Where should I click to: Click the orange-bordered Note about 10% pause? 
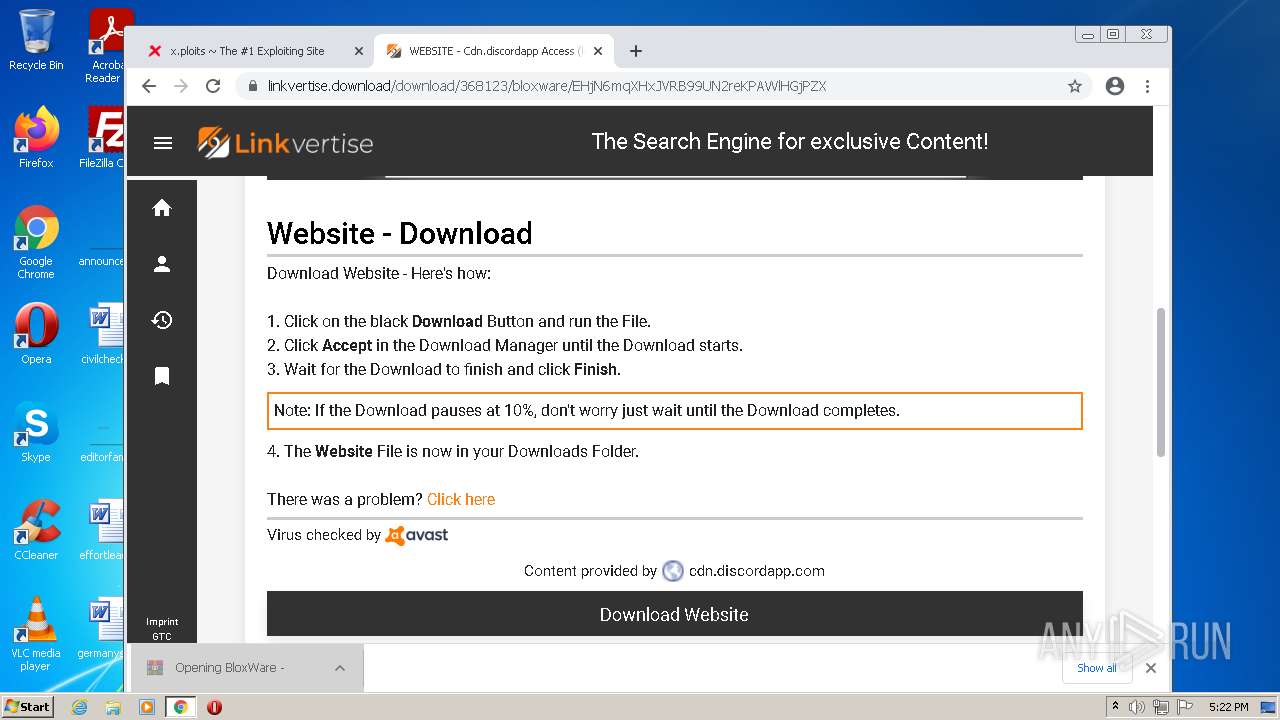click(675, 410)
